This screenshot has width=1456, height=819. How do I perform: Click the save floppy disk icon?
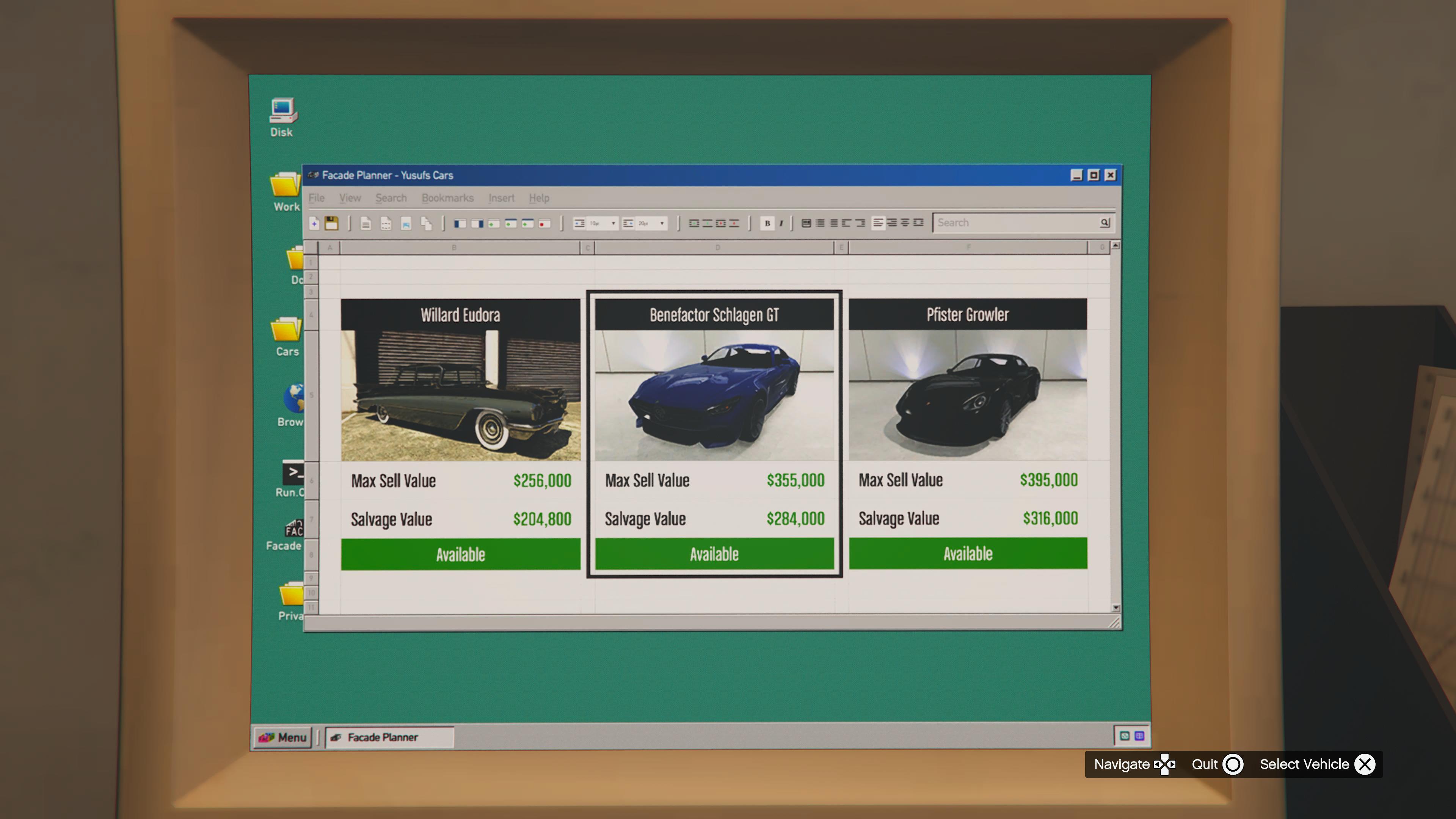tap(332, 223)
